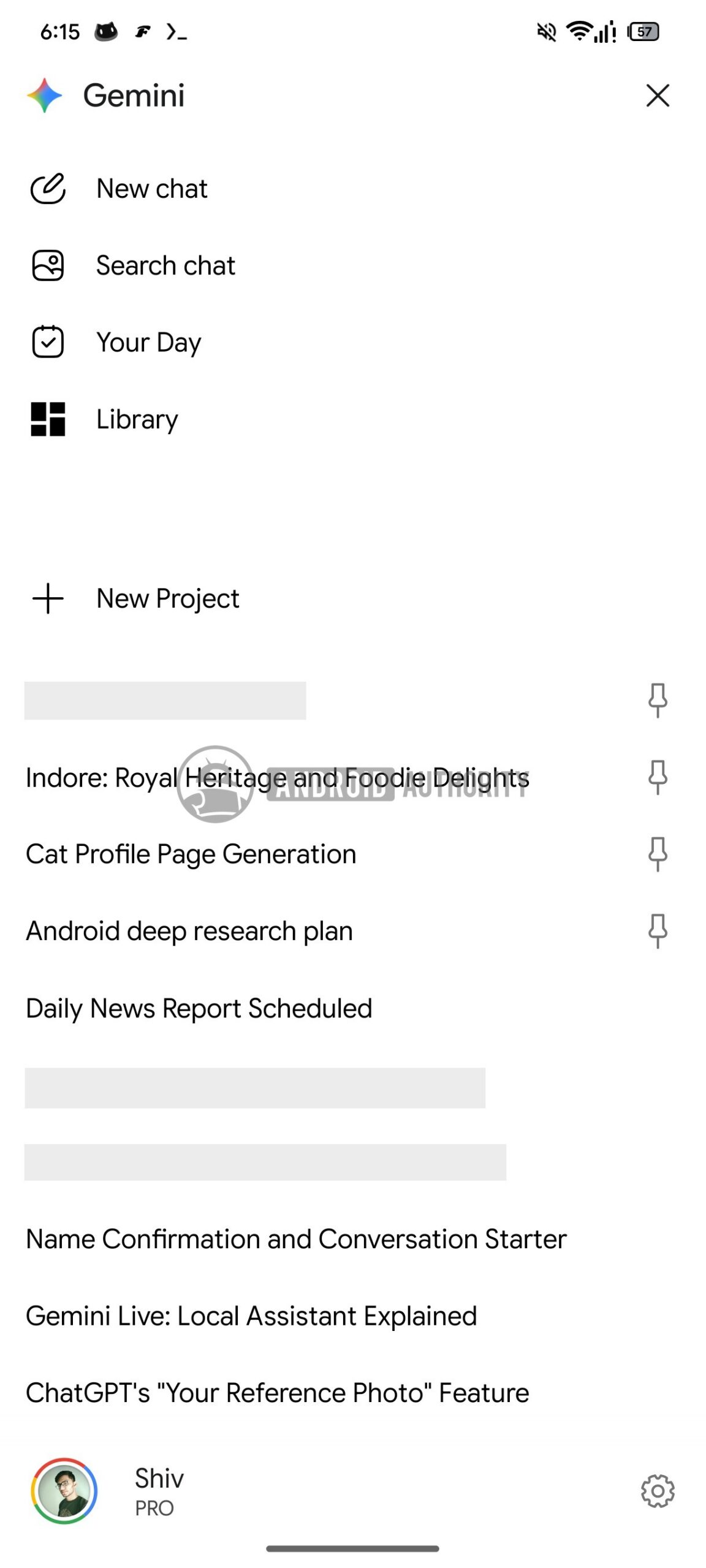Tap the Library grid icon

[x=48, y=420]
